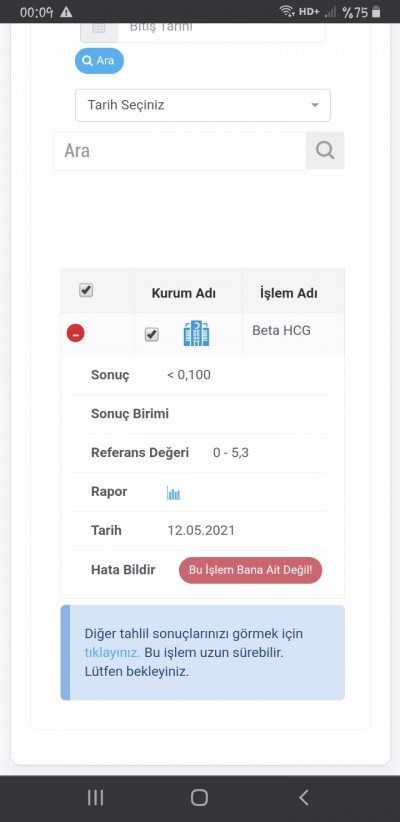Tap the warning triangle in the status bar
The height and width of the screenshot is (822, 400).
[66, 12]
